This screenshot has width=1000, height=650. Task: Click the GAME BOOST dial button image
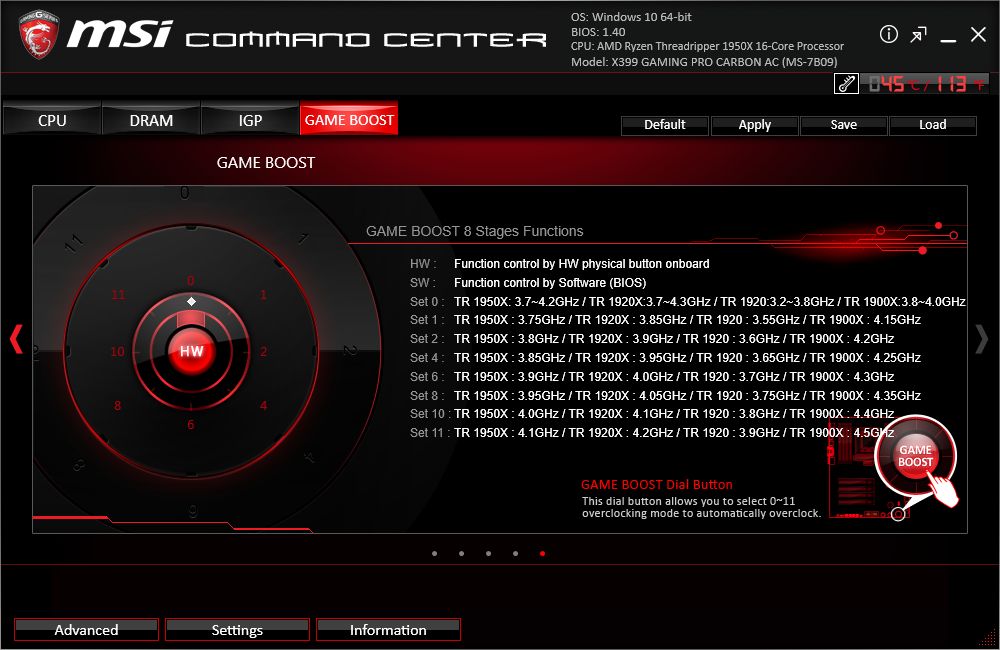pos(916,456)
